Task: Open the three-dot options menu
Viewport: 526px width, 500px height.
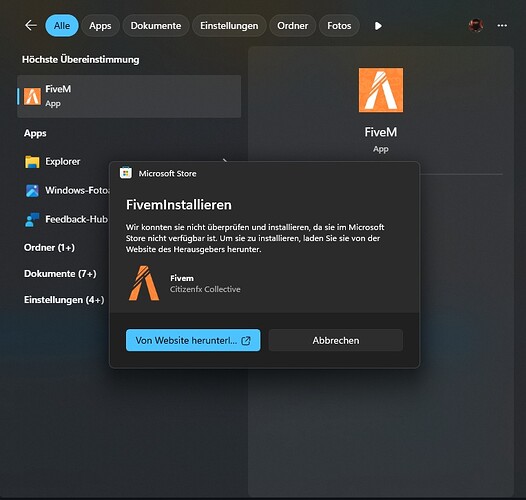Action: [502, 26]
